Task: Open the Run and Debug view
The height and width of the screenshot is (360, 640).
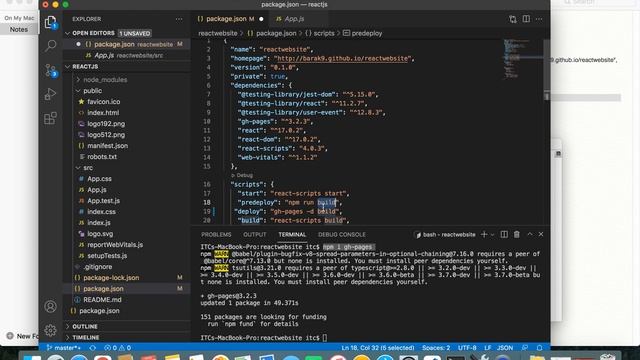Action: tap(50, 94)
